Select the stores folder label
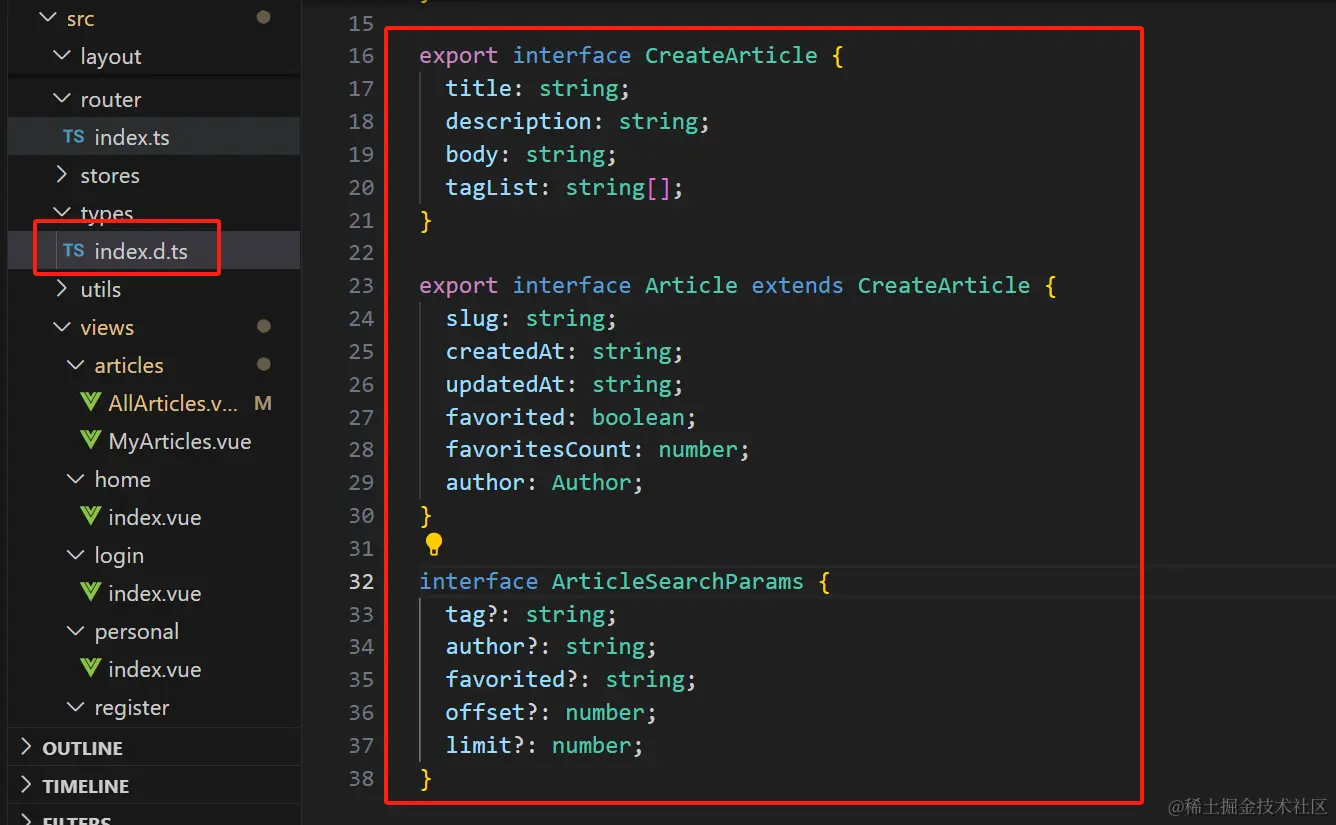The width and height of the screenshot is (1336, 825). pyautogui.click(x=110, y=176)
